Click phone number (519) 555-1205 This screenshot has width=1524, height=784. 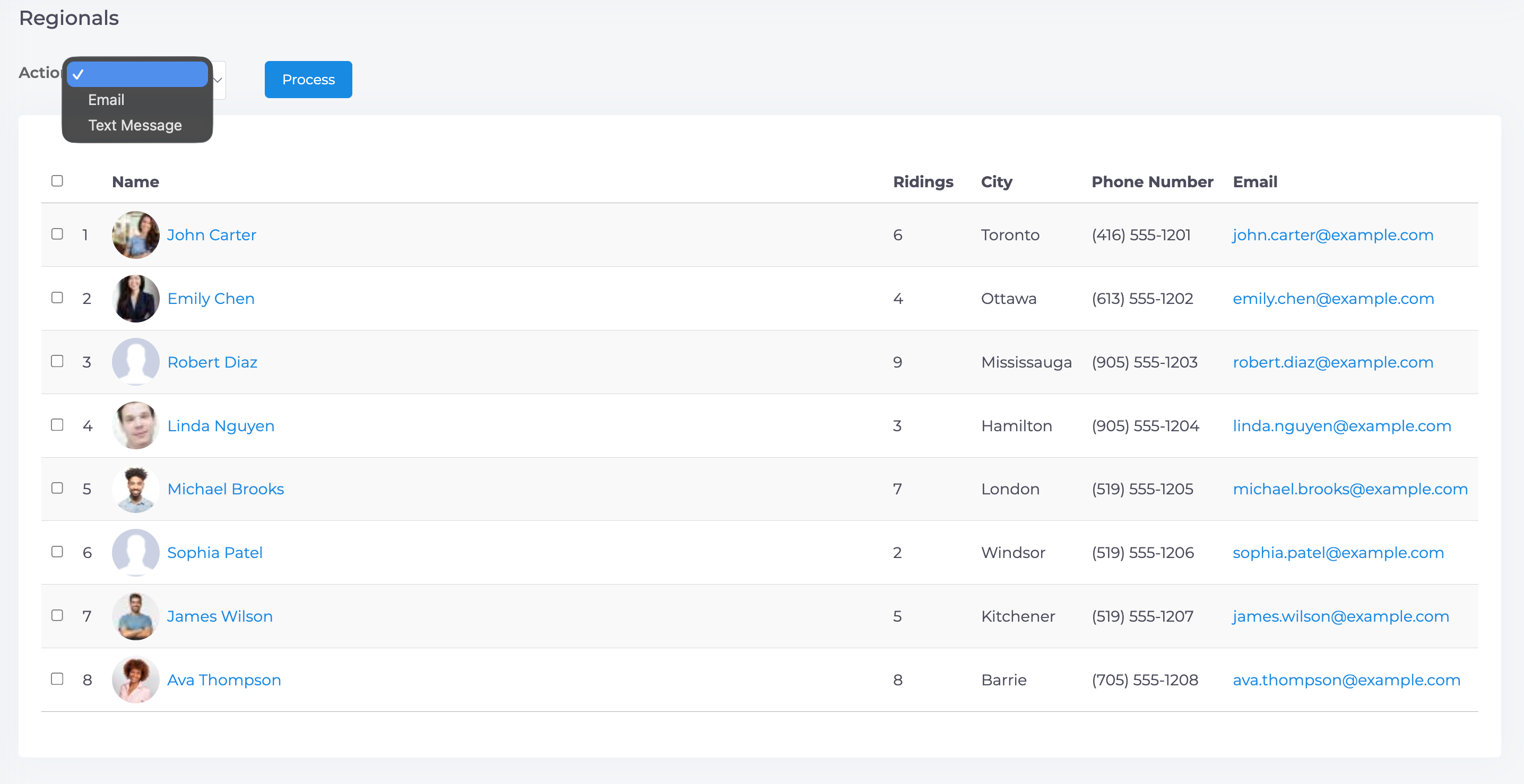1142,489
